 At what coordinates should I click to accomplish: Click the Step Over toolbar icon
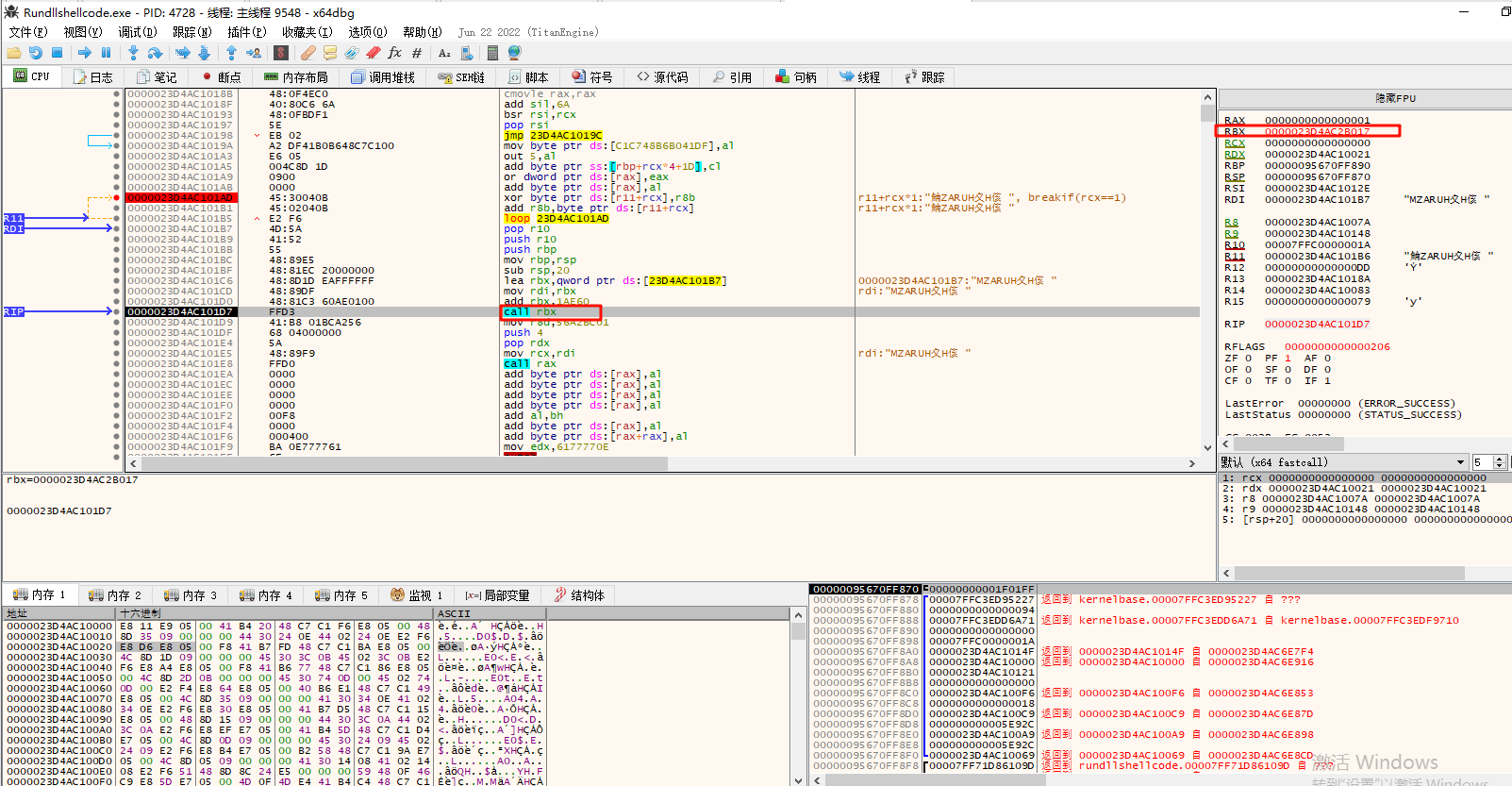coord(155,53)
